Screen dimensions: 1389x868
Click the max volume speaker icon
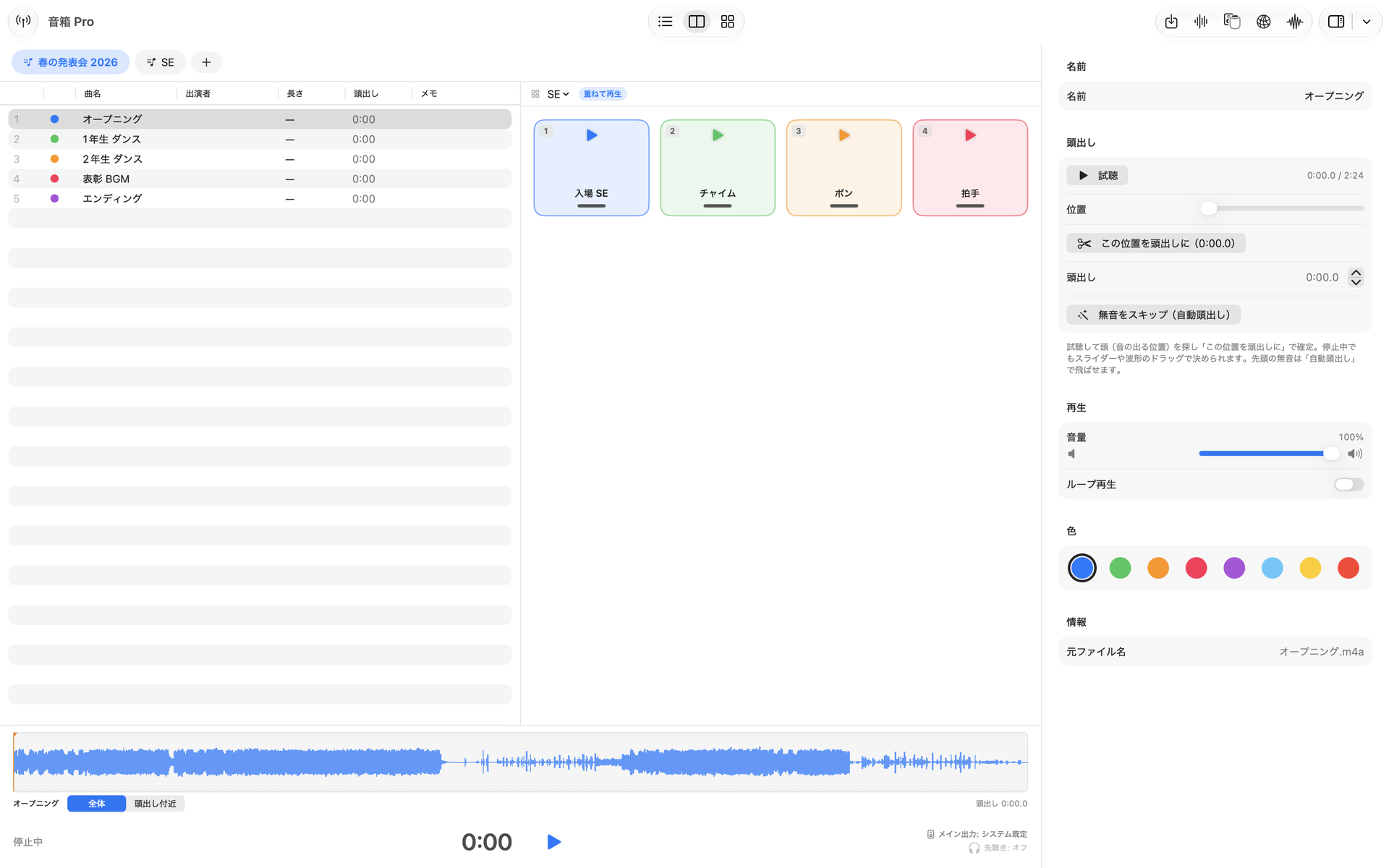(1355, 454)
